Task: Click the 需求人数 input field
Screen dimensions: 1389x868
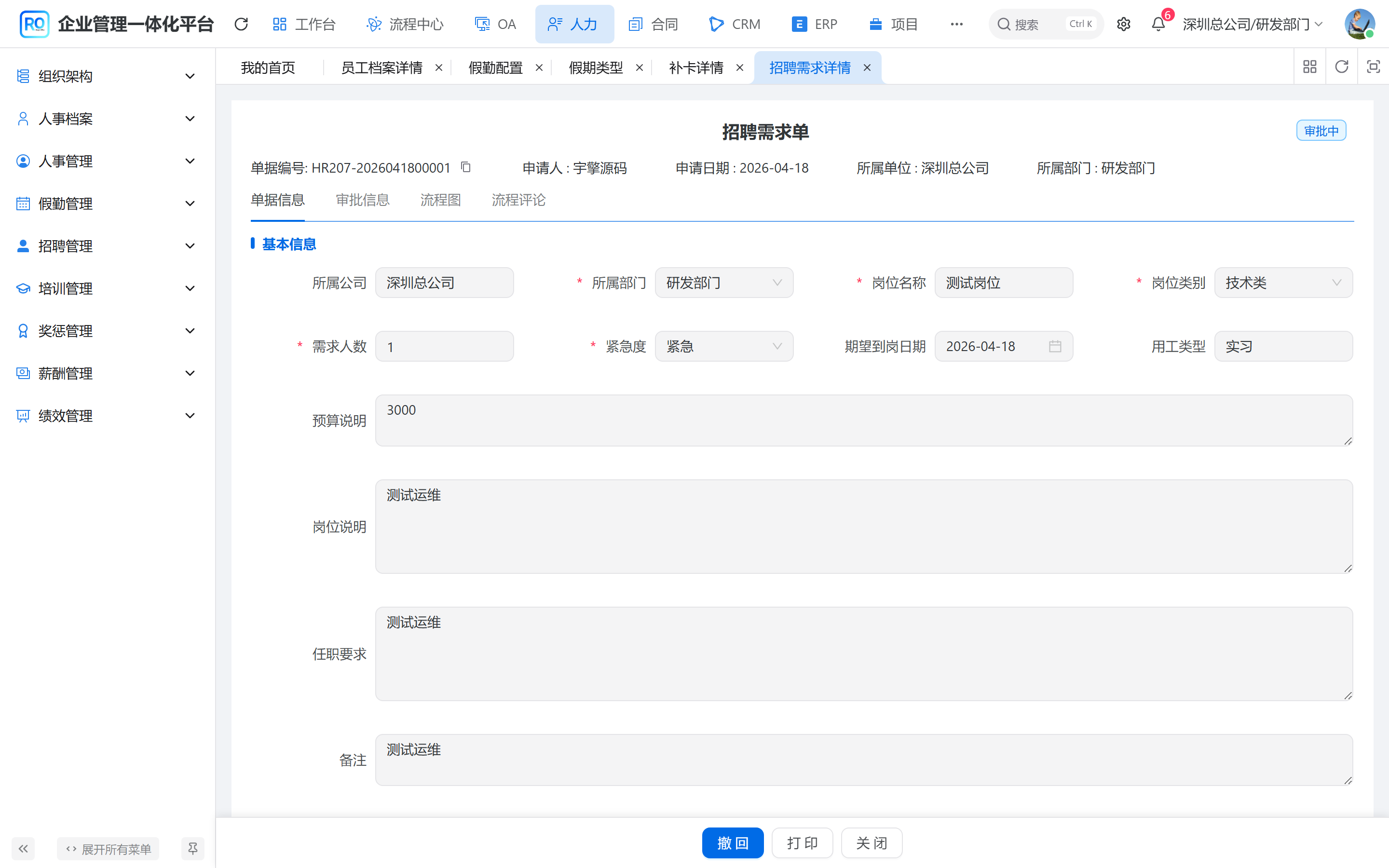Action: pyautogui.click(x=444, y=346)
